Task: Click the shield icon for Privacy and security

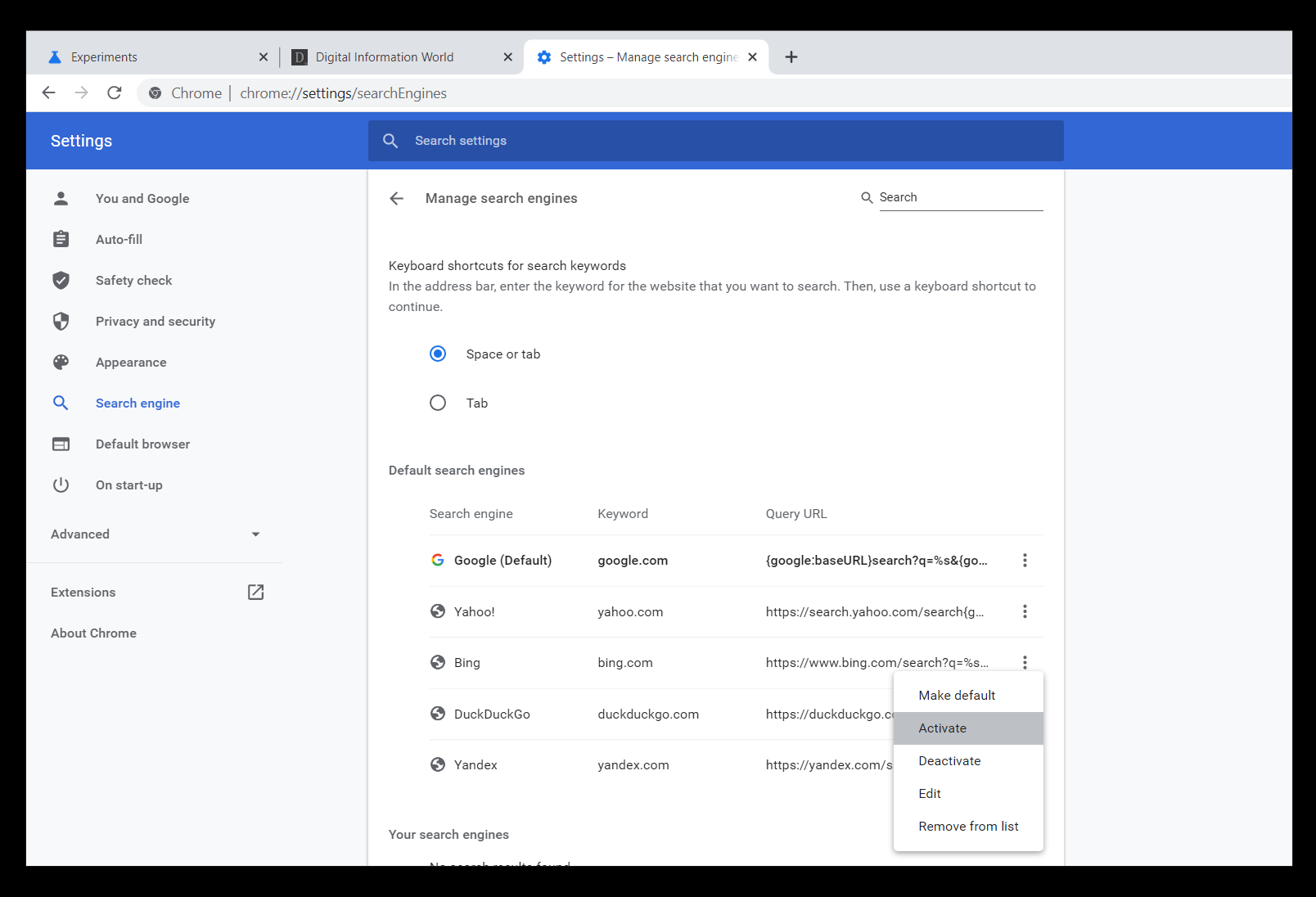Action: (x=61, y=321)
